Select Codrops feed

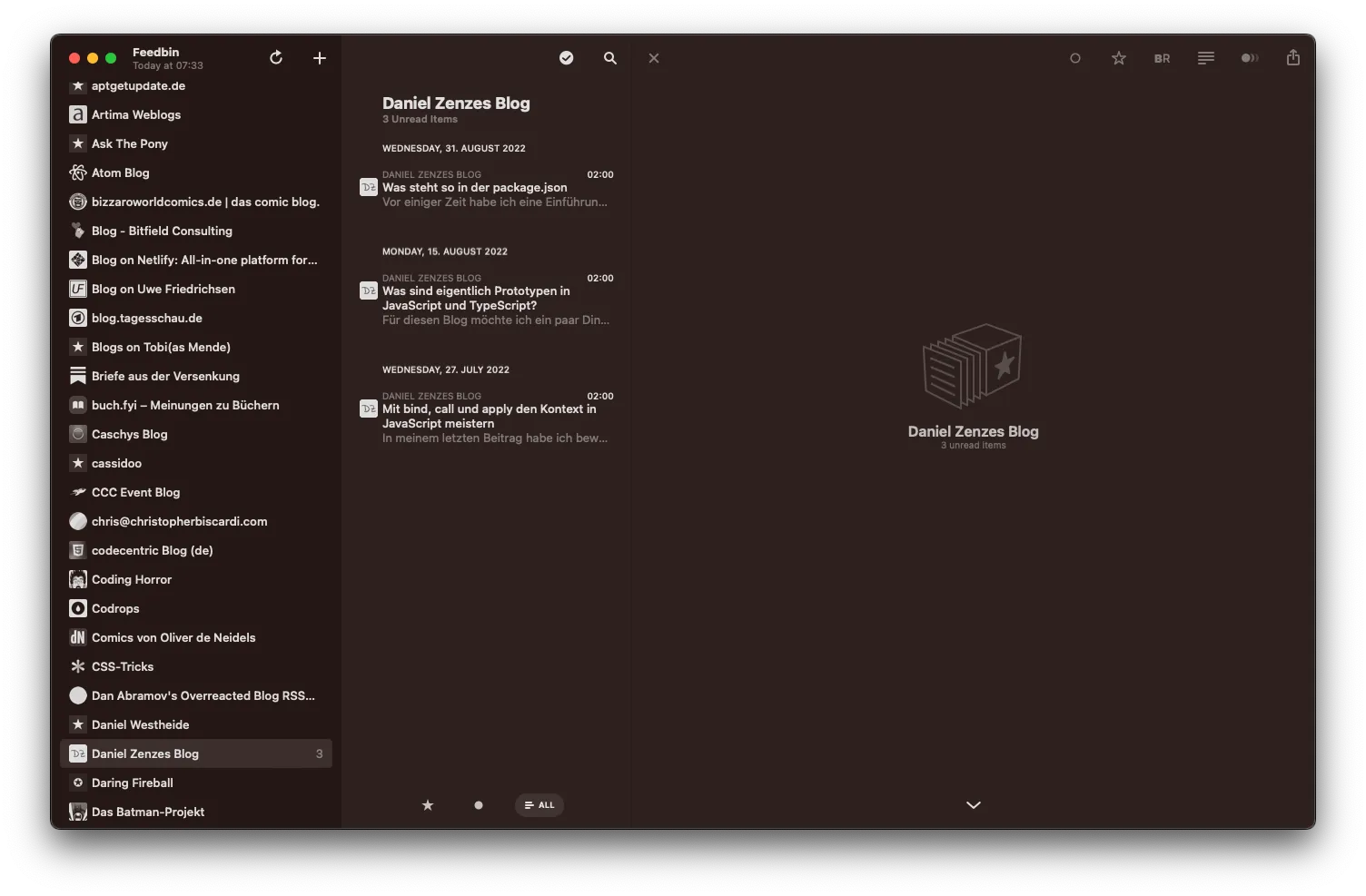pyautogui.click(x=196, y=608)
